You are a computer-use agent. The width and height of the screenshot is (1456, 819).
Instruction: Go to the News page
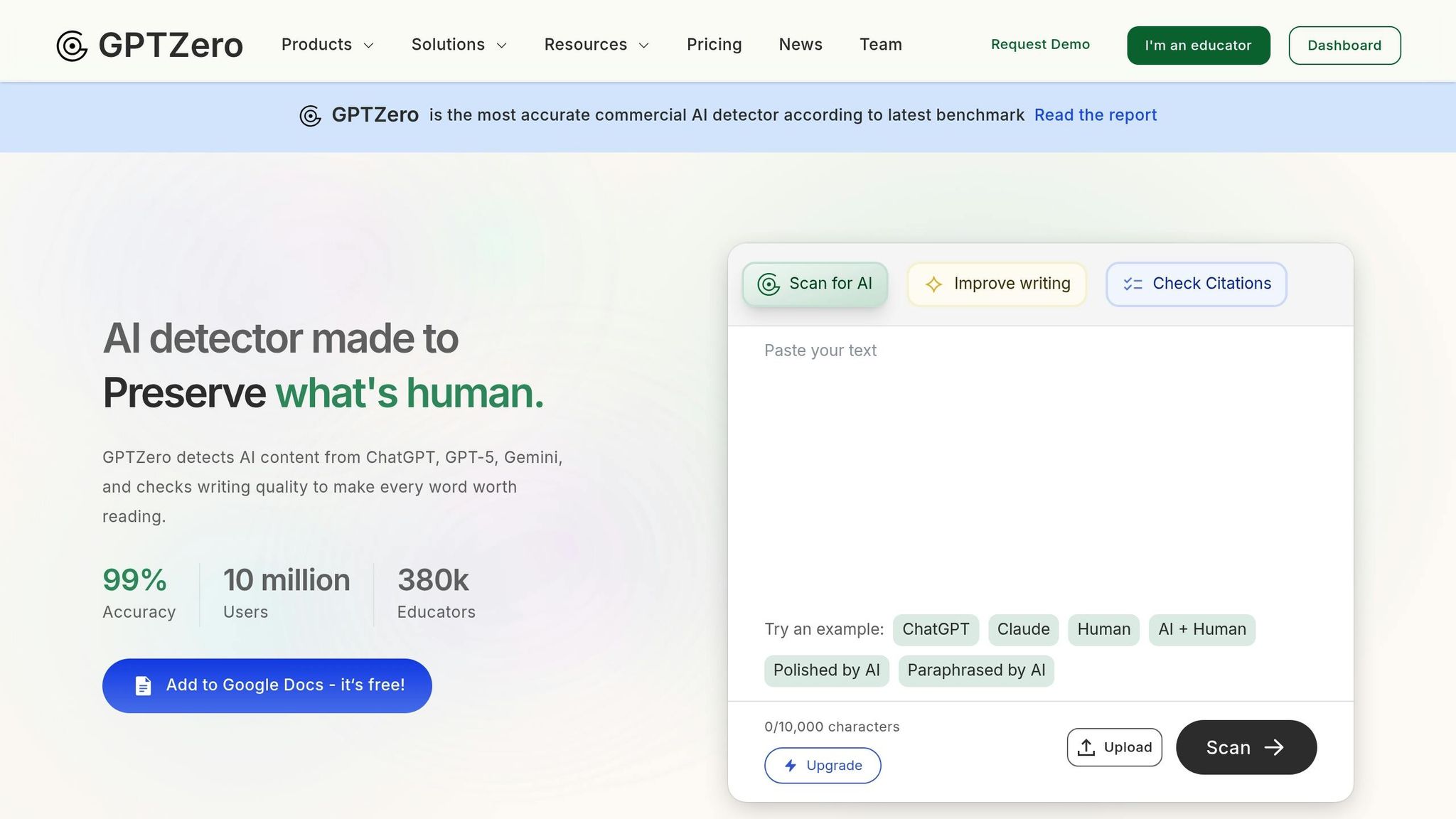point(801,45)
